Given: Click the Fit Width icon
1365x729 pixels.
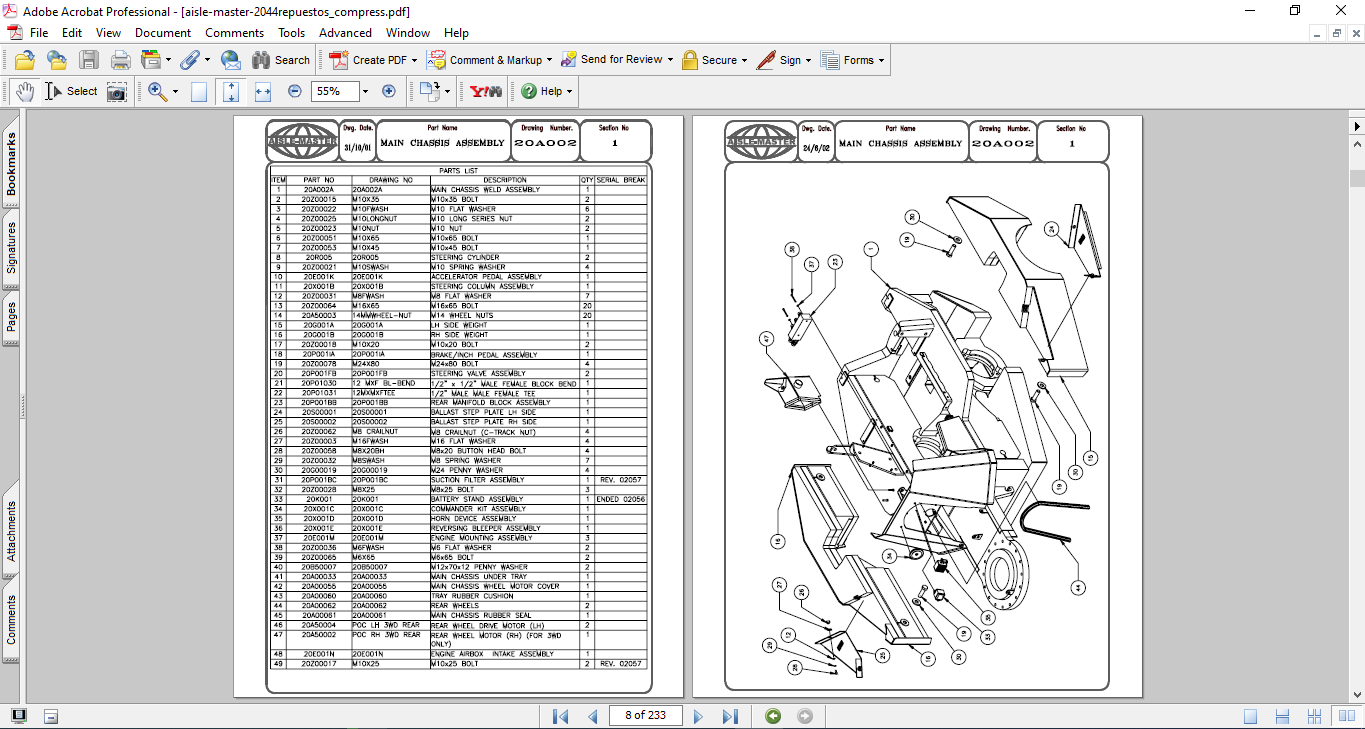Looking at the screenshot, I should 263,91.
